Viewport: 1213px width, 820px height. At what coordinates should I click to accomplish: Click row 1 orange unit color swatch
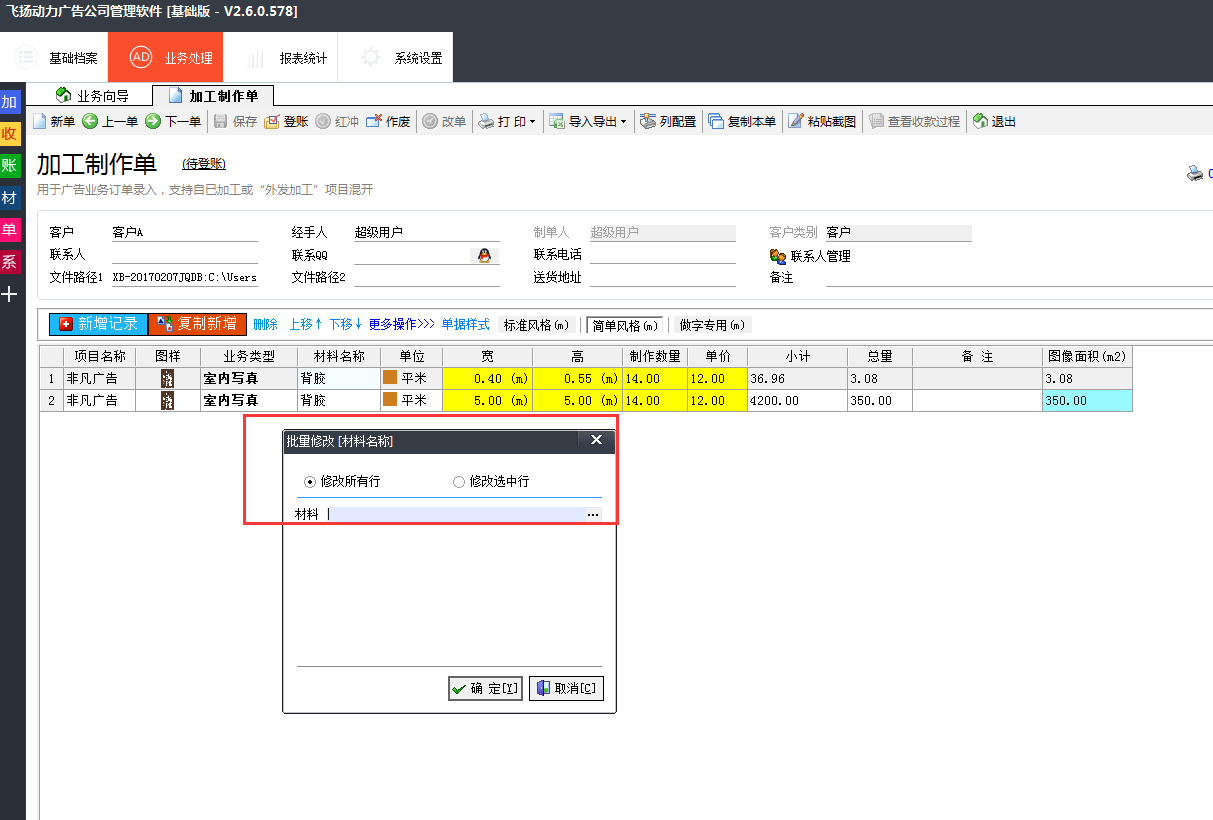point(390,378)
